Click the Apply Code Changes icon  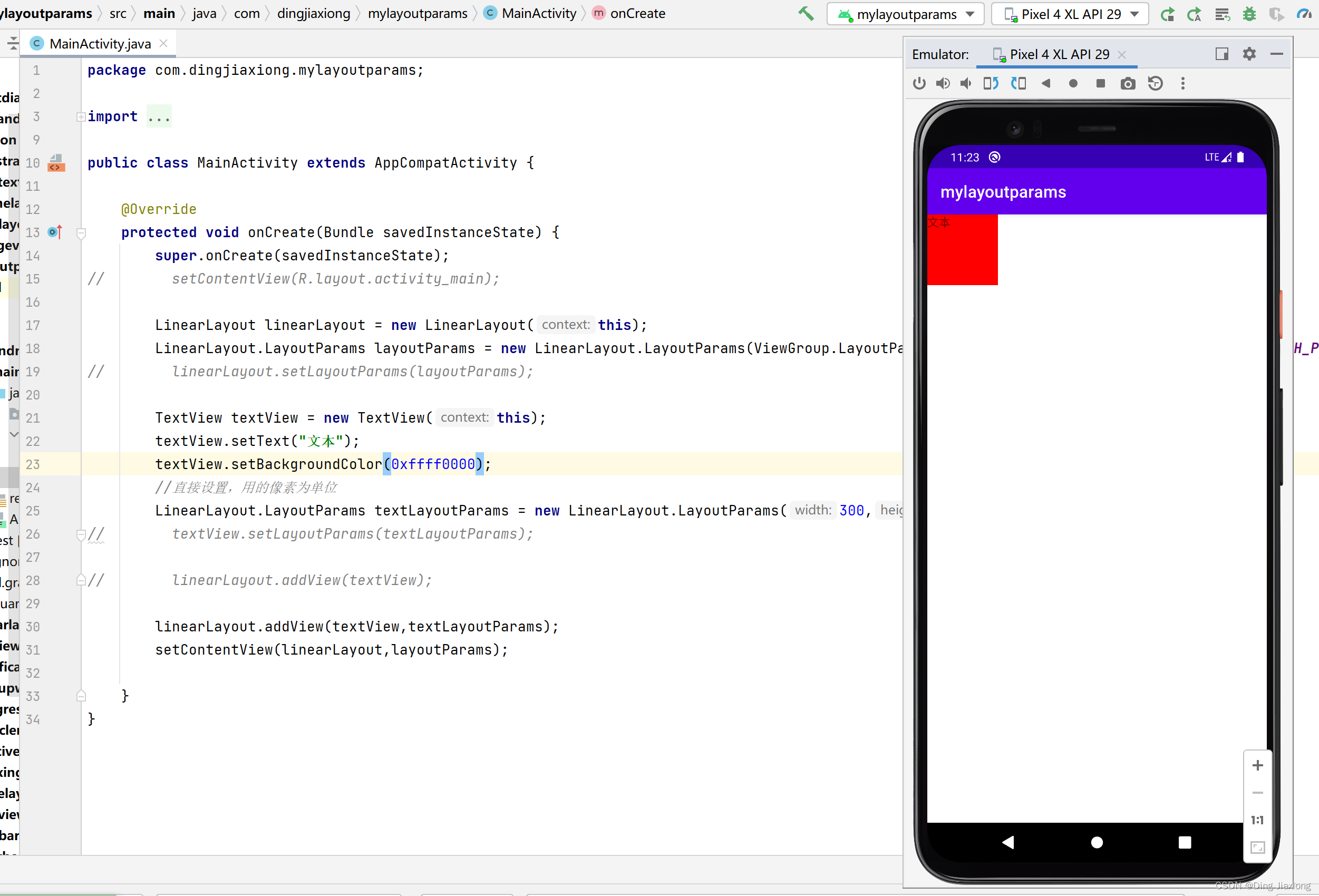(x=1222, y=14)
